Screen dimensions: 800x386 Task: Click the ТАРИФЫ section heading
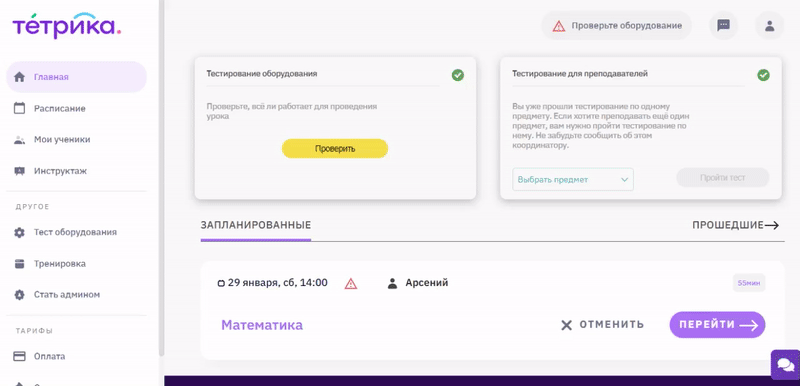click(x=34, y=331)
